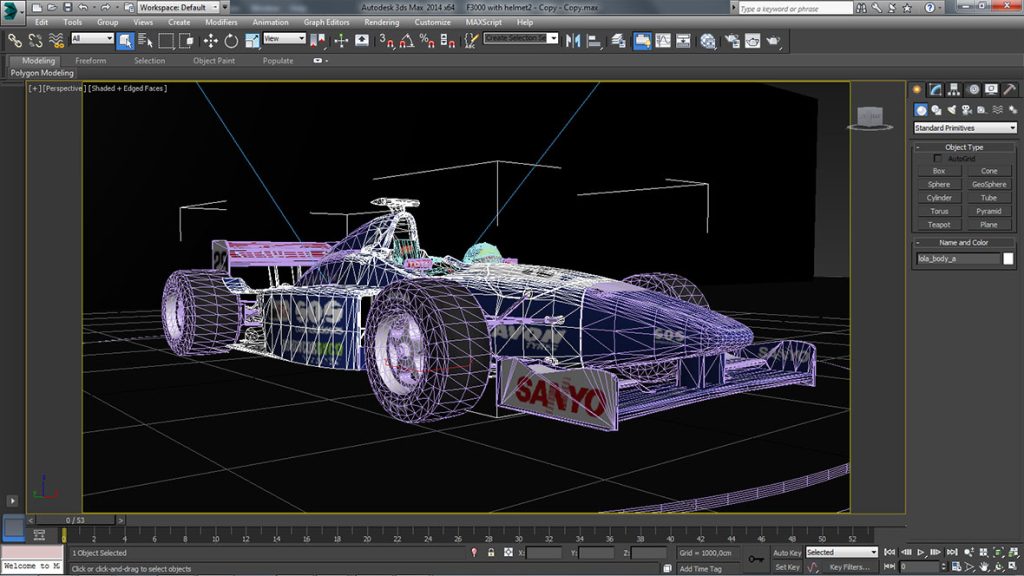Expand the Workspace: Default dropdown

click(178, 7)
